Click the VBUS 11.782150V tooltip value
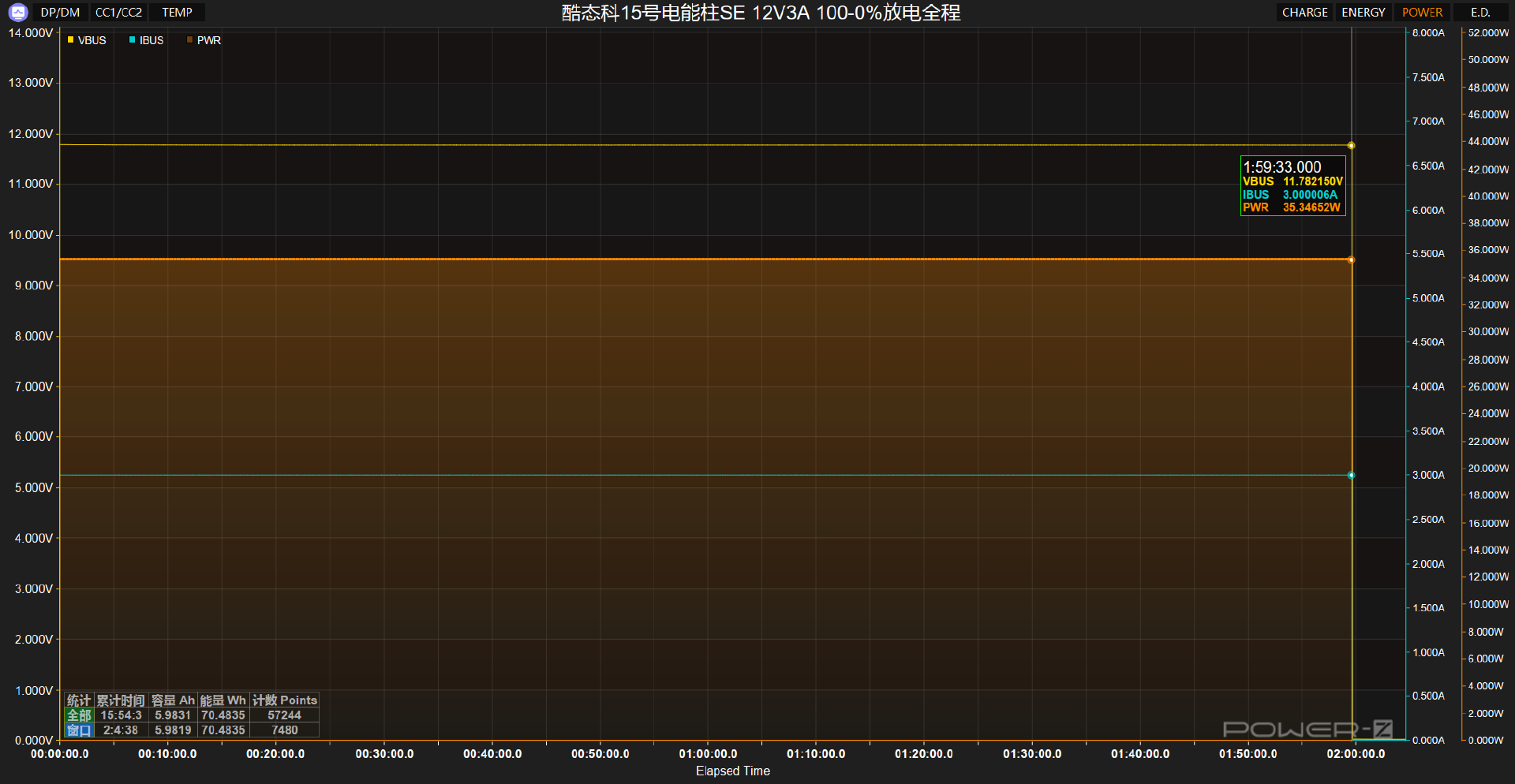The image size is (1515, 784). tap(1292, 181)
